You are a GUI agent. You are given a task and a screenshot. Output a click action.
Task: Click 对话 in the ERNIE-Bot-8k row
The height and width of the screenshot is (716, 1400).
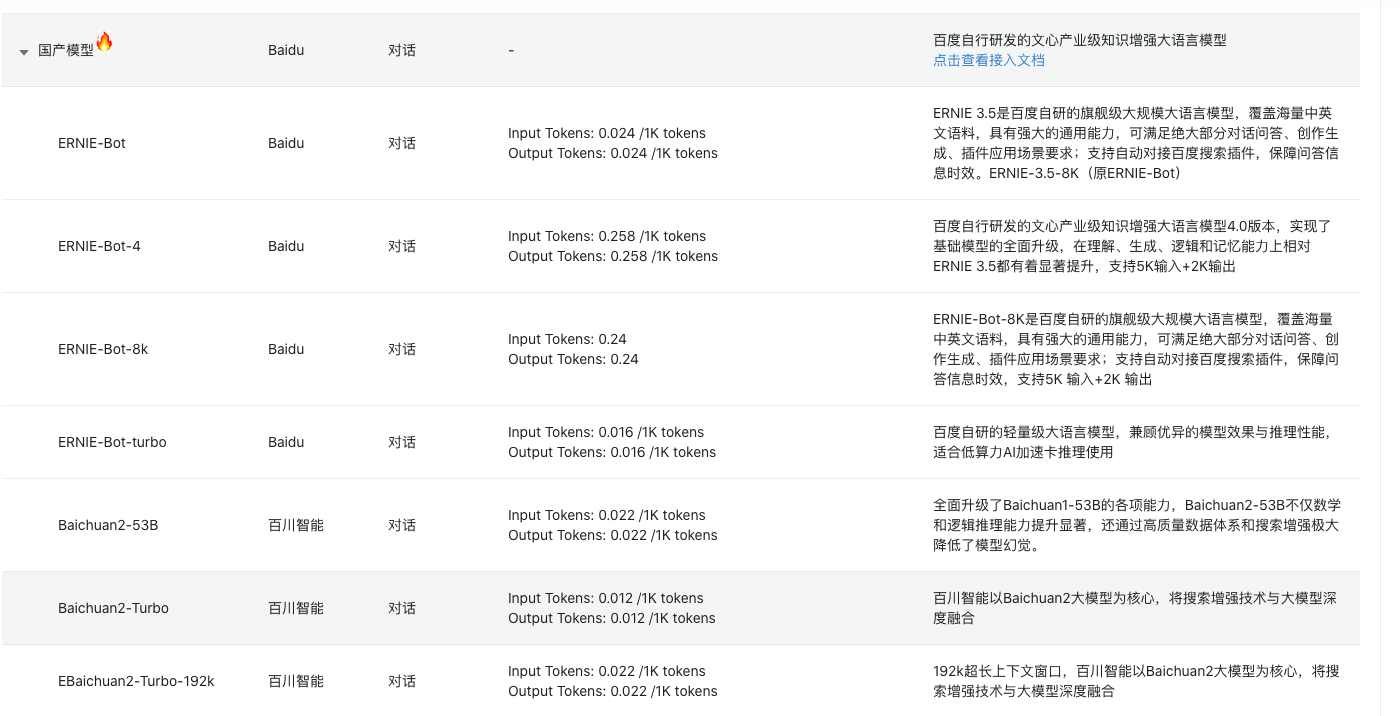[402, 349]
